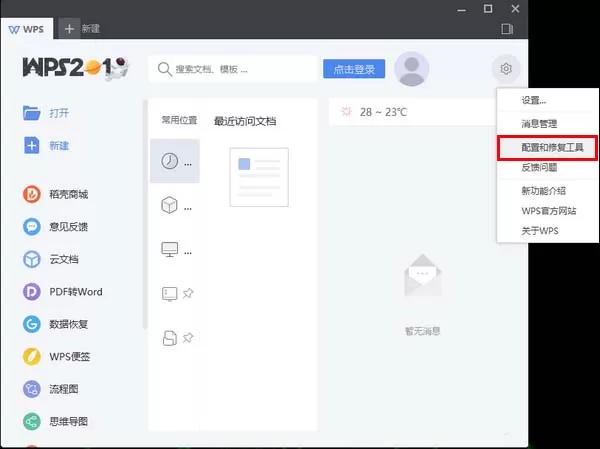The image size is (600, 449).
Task: Click the 常用位置 heading
Action: coord(179,120)
